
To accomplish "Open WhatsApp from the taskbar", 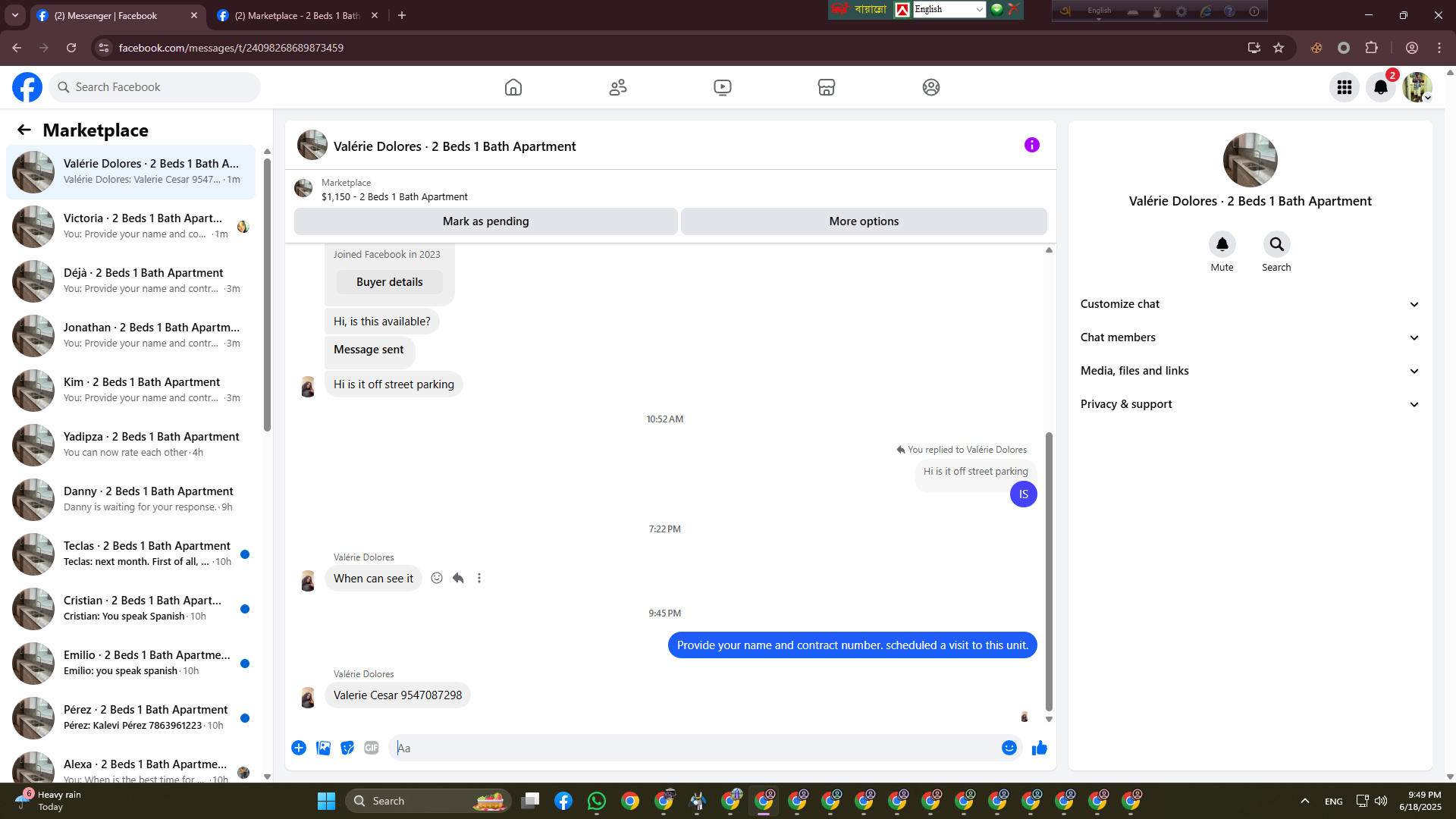I will 597,801.
